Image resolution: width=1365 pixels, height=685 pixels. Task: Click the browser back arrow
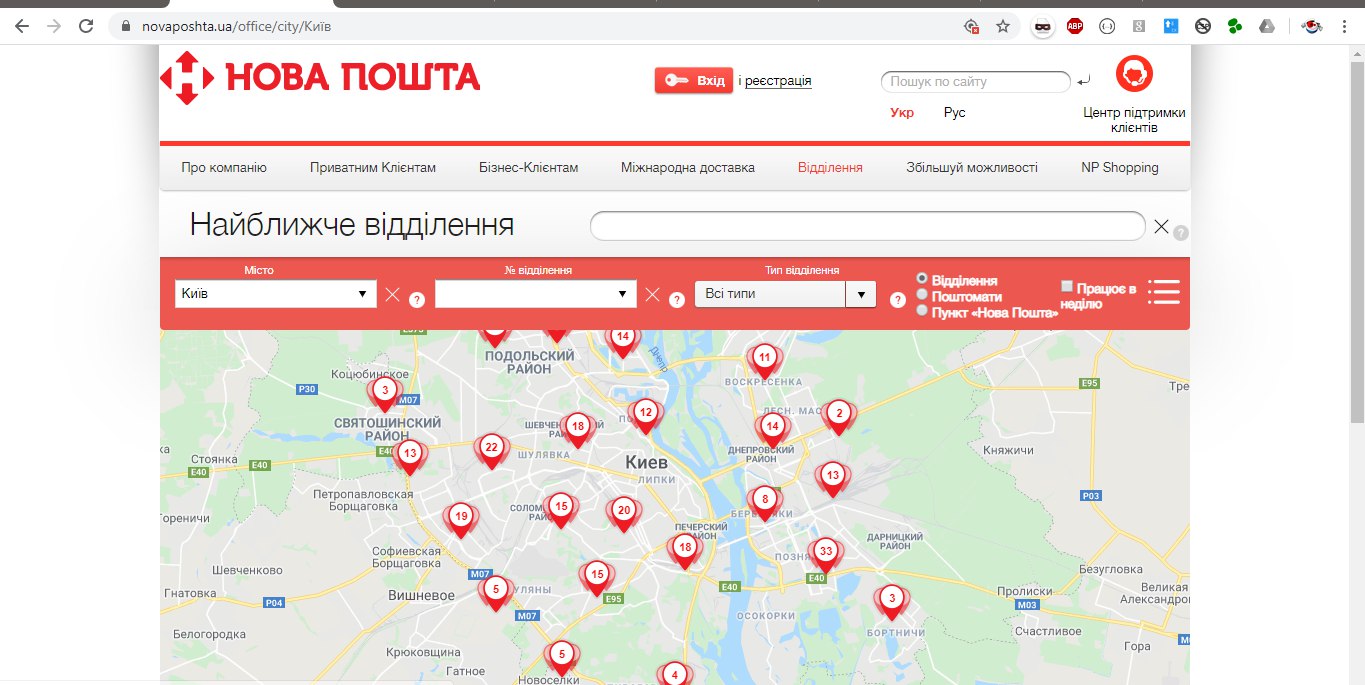(21, 27)
